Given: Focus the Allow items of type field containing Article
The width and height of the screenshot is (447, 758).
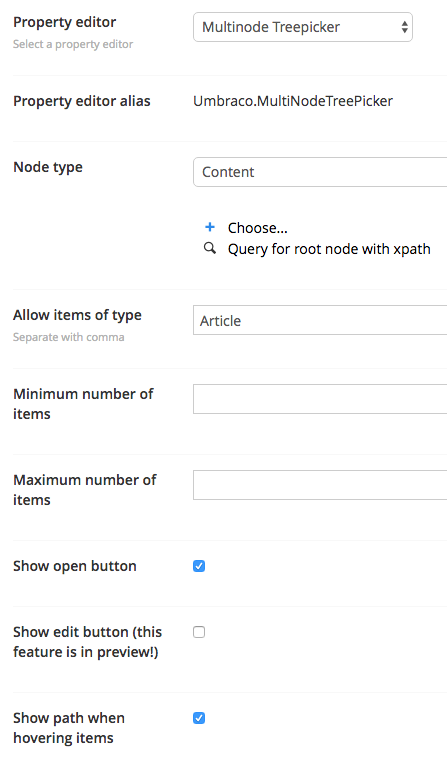Looking at the screenshot, I should tap(320, 320).
